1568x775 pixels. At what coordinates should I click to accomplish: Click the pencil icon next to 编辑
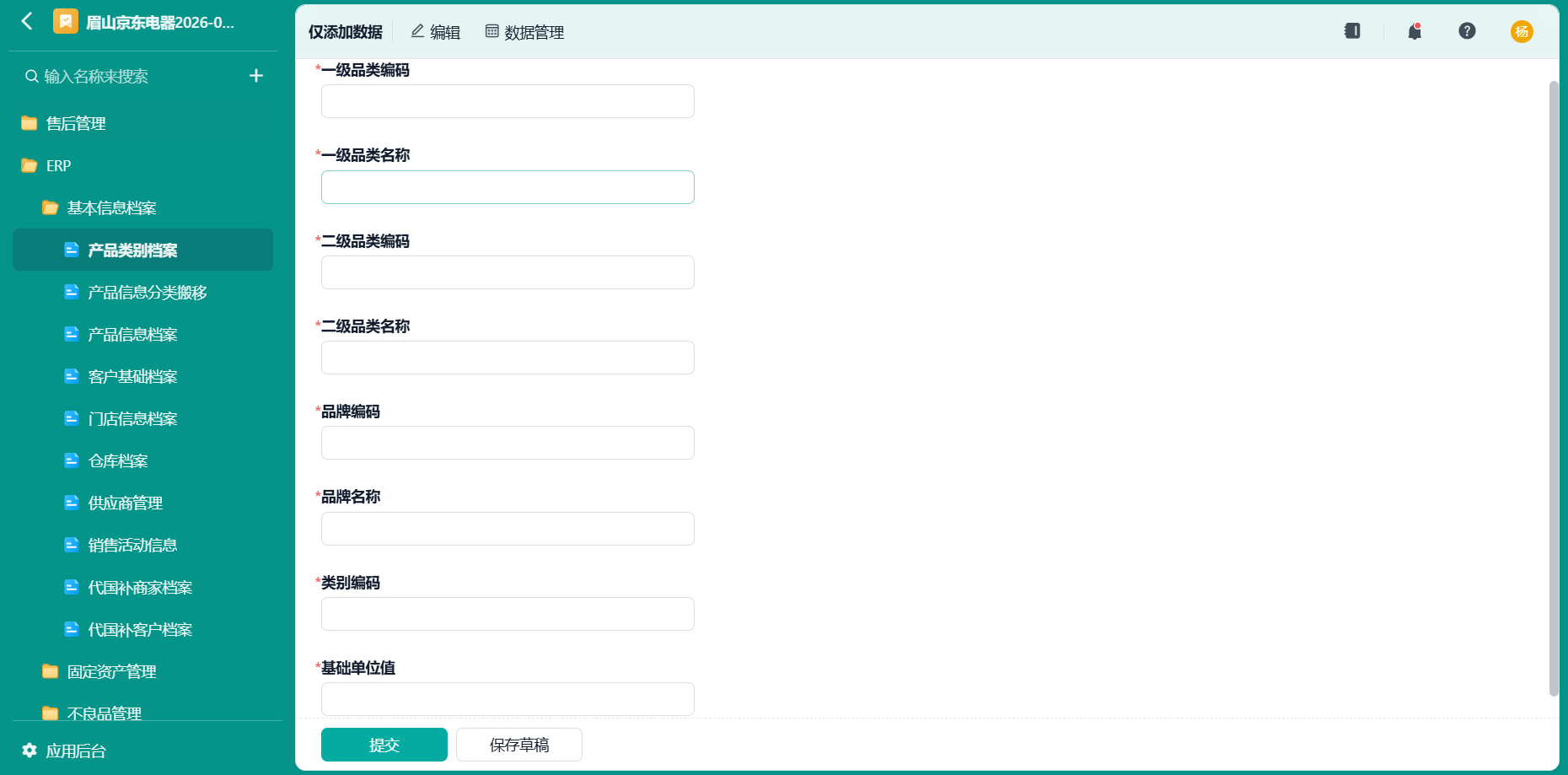pos(417,31)
